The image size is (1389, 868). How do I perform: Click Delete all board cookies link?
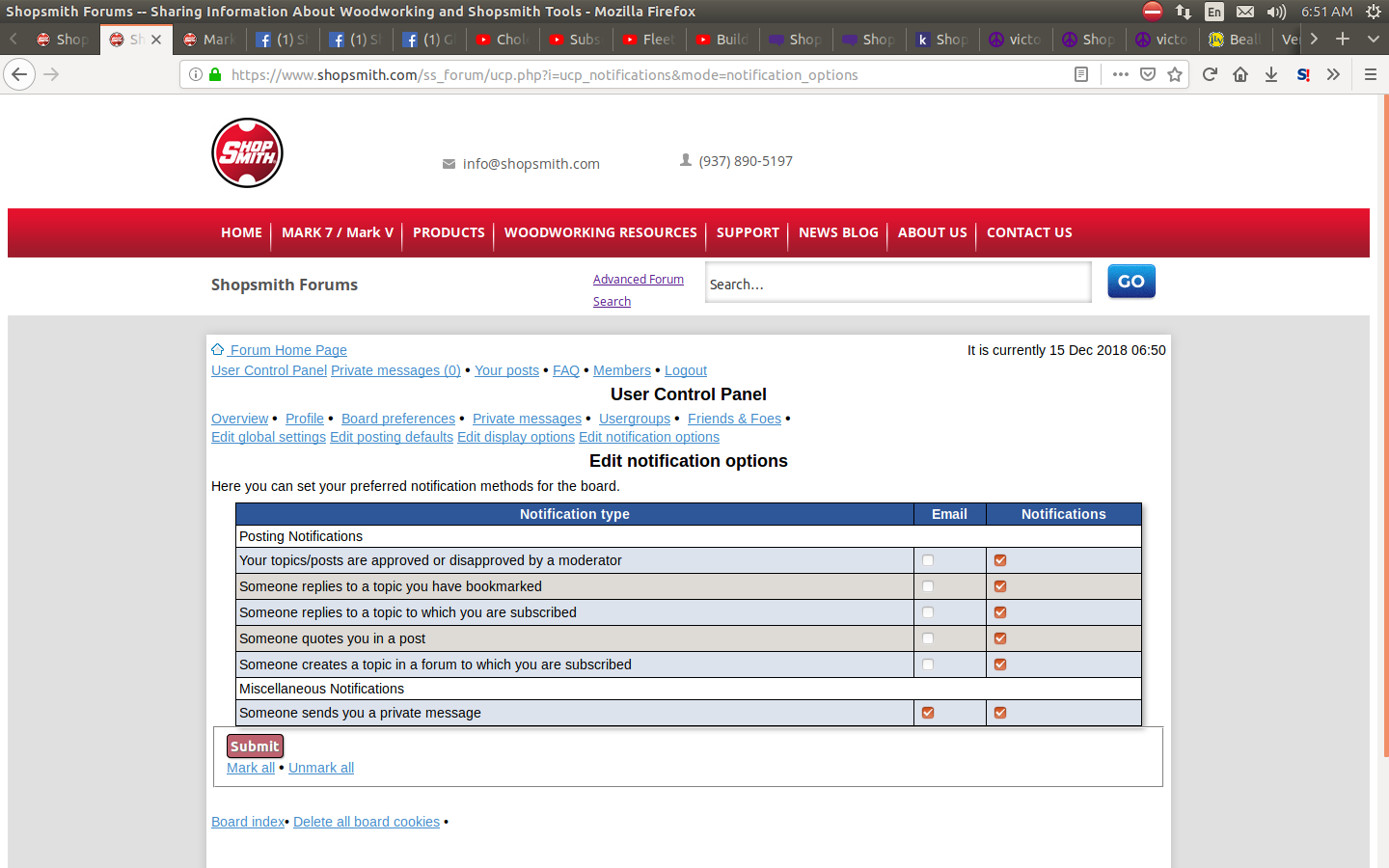tap(367, 822)
